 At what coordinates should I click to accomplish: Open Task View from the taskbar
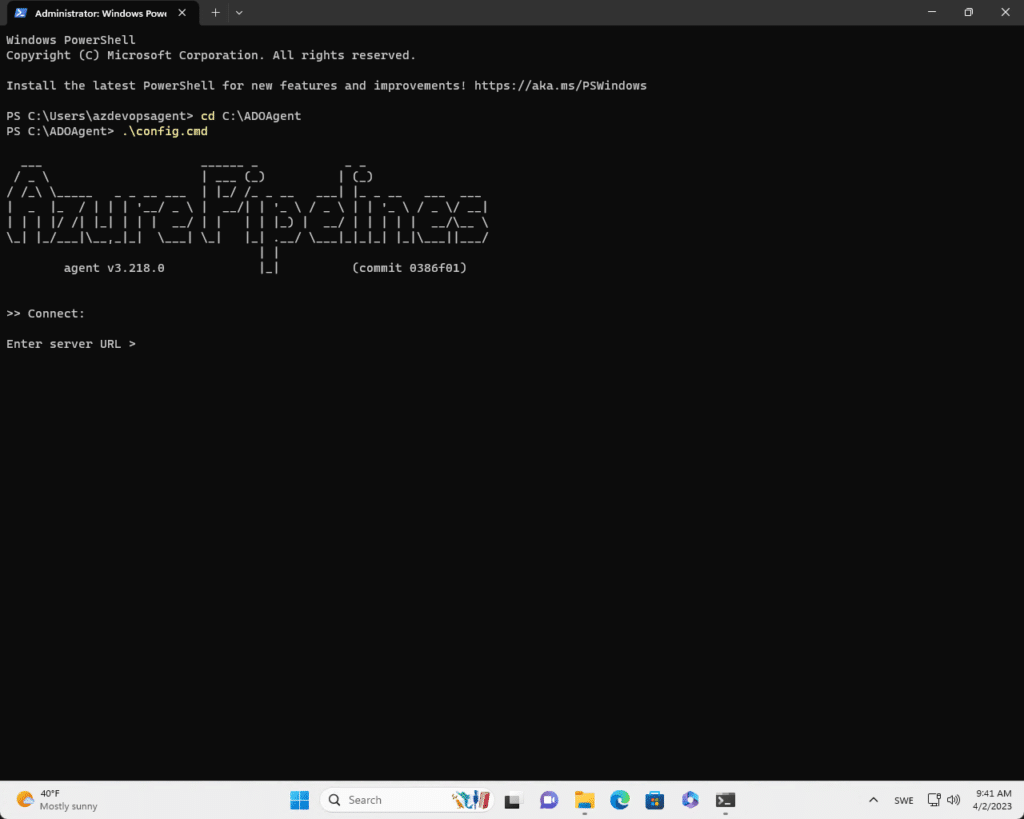point(513,800)
